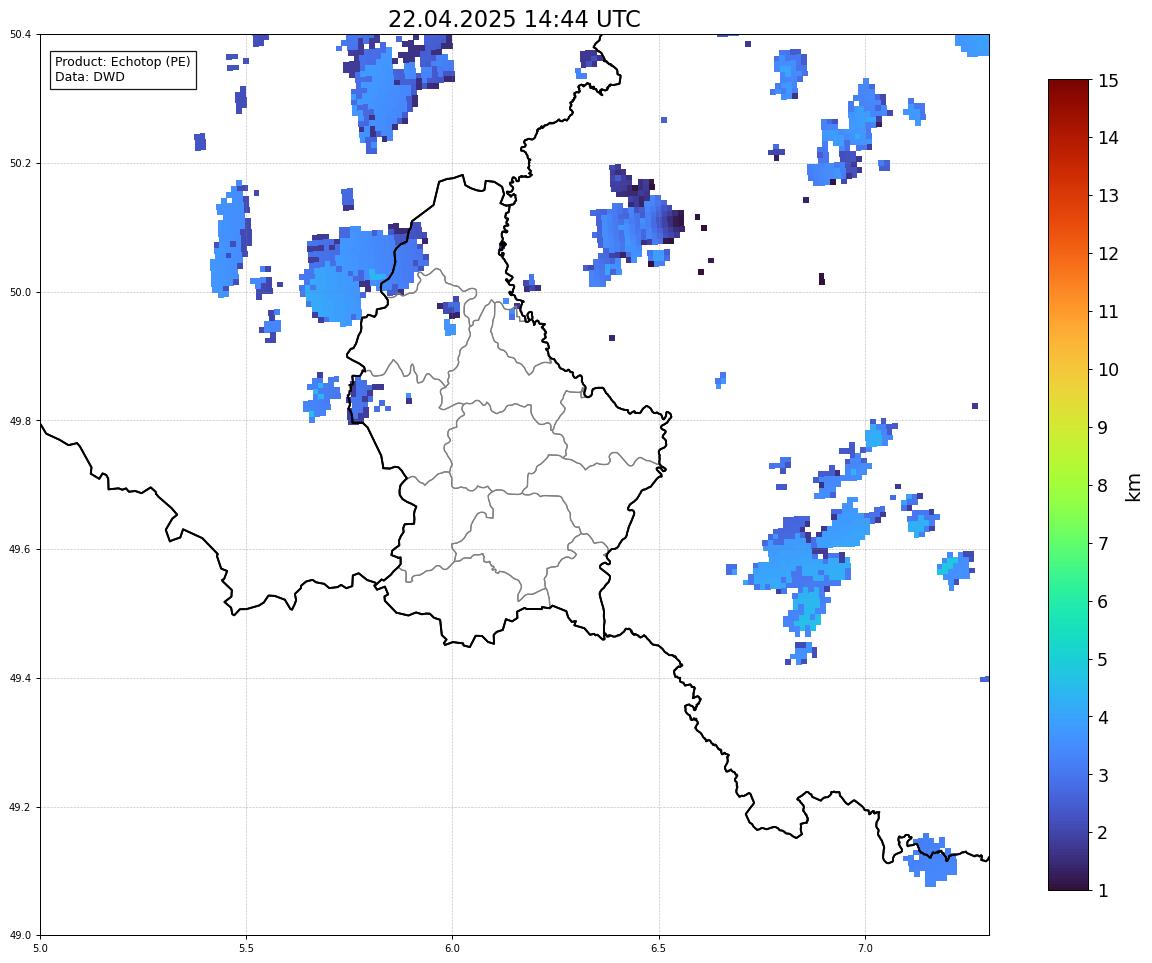Click the colorbar label '7'
Image resolution: width=1152 pixels, height=963 pixels.
click(1103, 544)
